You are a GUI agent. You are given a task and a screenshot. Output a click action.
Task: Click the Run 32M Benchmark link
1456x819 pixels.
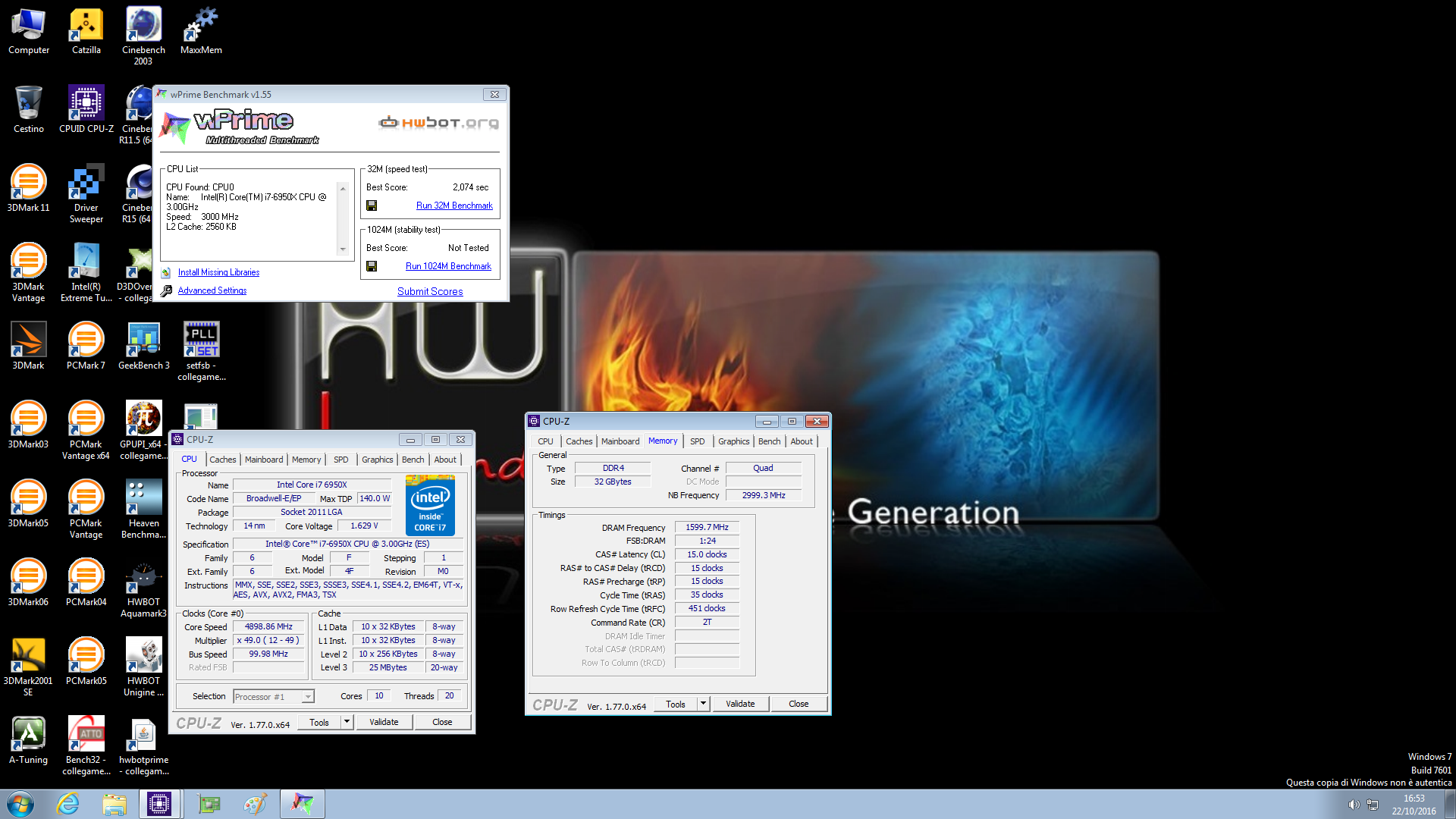coord(454,206)
